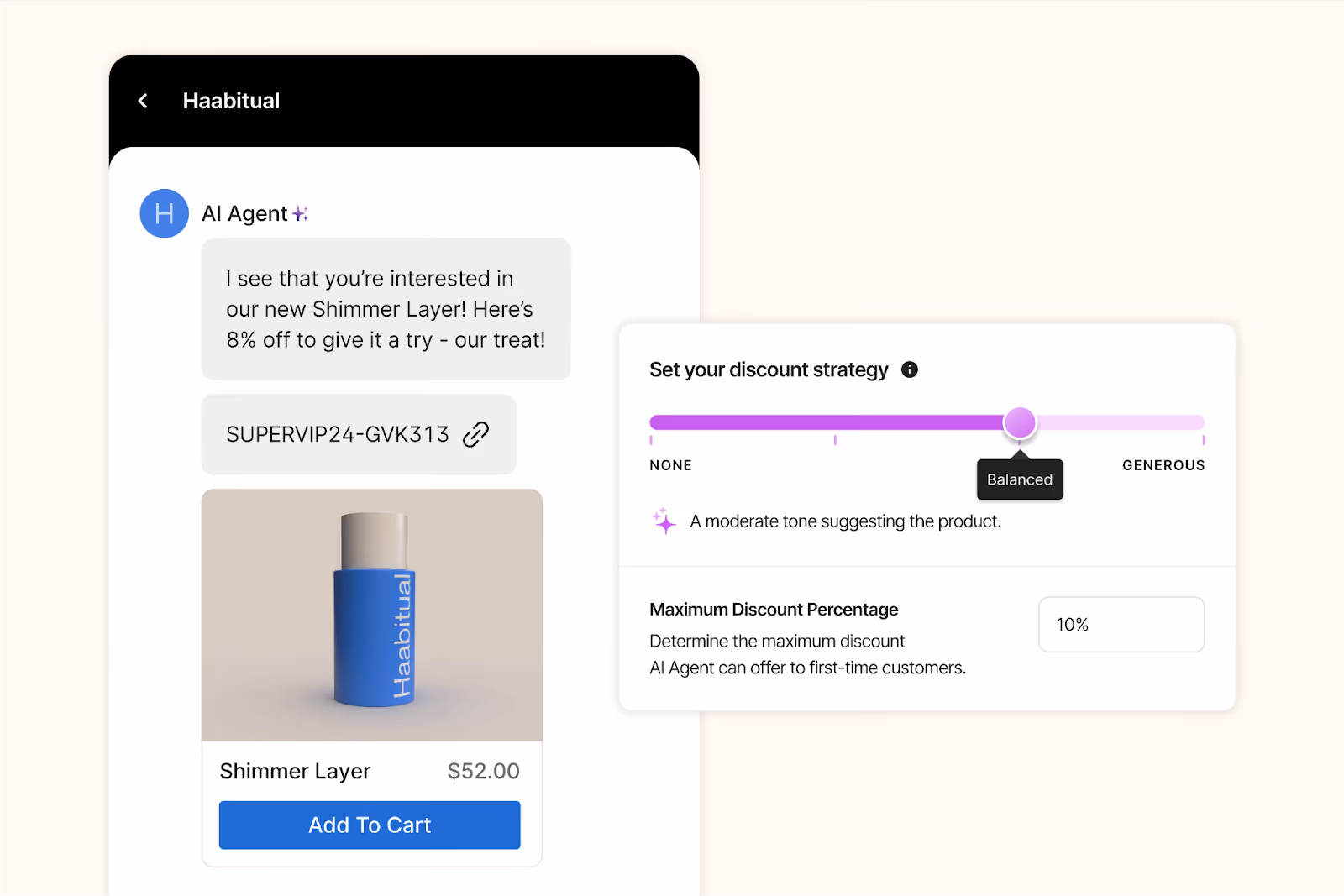
Task: Click the copy link icon beside SUPERVIP24-GVK313
Action: click(475, 434)
